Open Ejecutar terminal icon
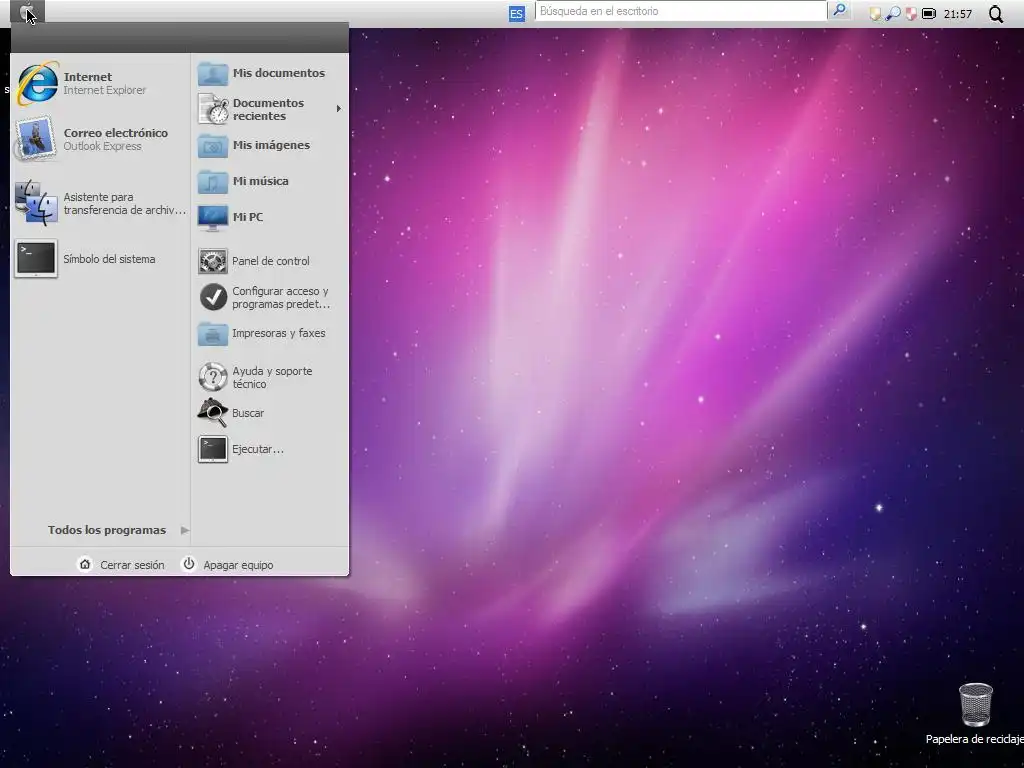This screenshot has width=1024, height=768. [213, 449]
